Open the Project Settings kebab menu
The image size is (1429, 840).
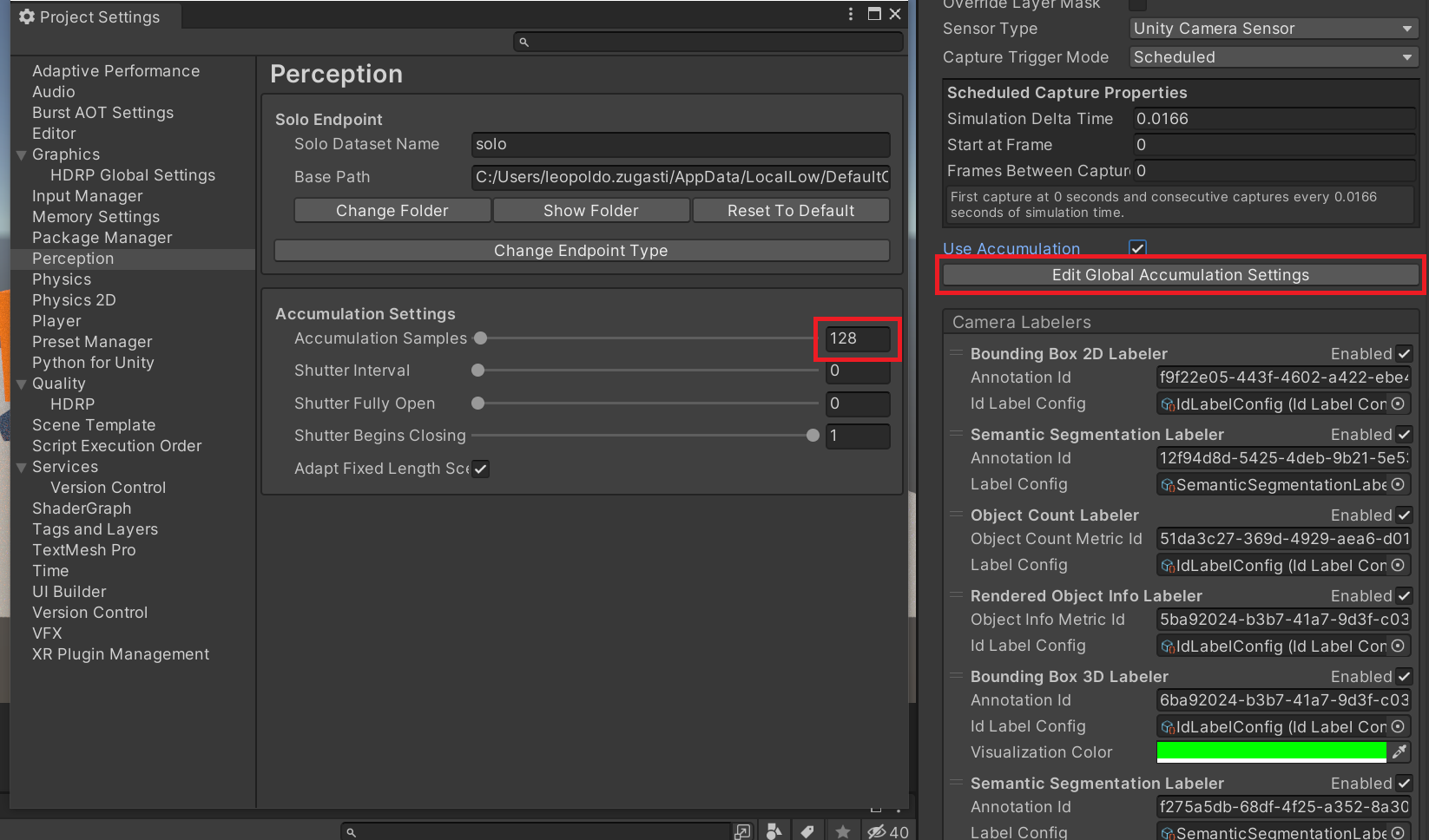point(851,14)
